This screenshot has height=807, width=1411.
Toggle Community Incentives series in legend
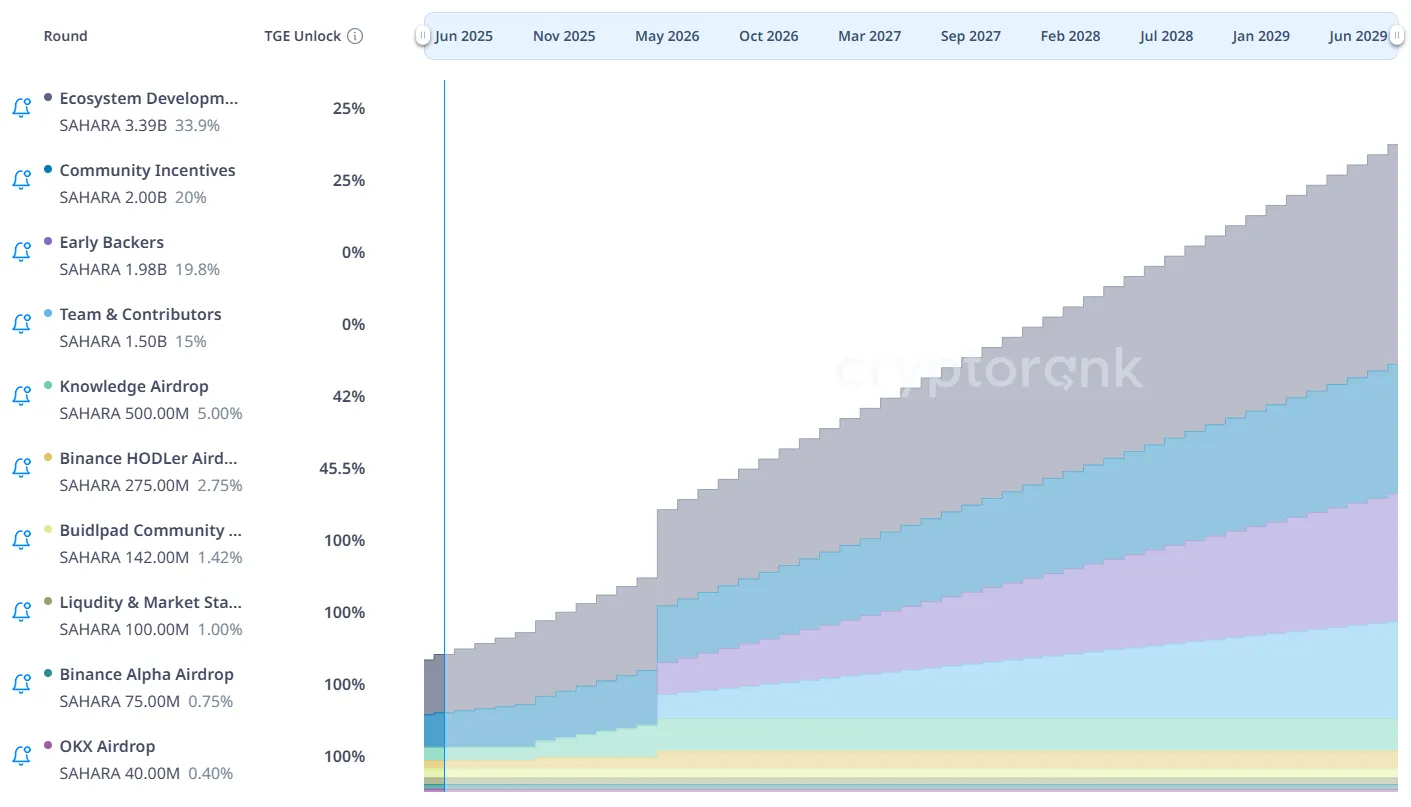(147, 171)
